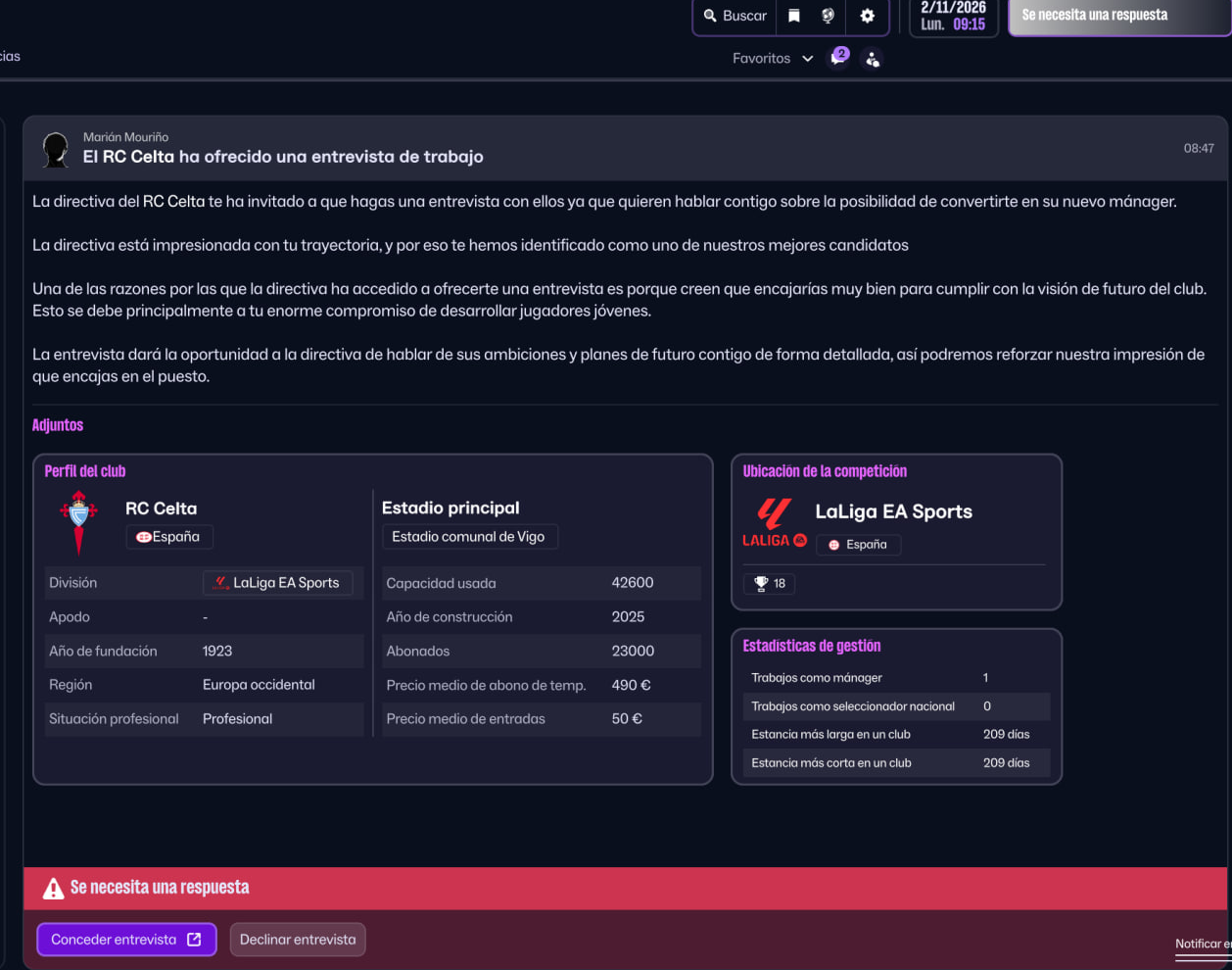This screenshot has height=970, width=1232.
Task: Open LaLiga EA Sports division tag
Action: coord(278,583)
